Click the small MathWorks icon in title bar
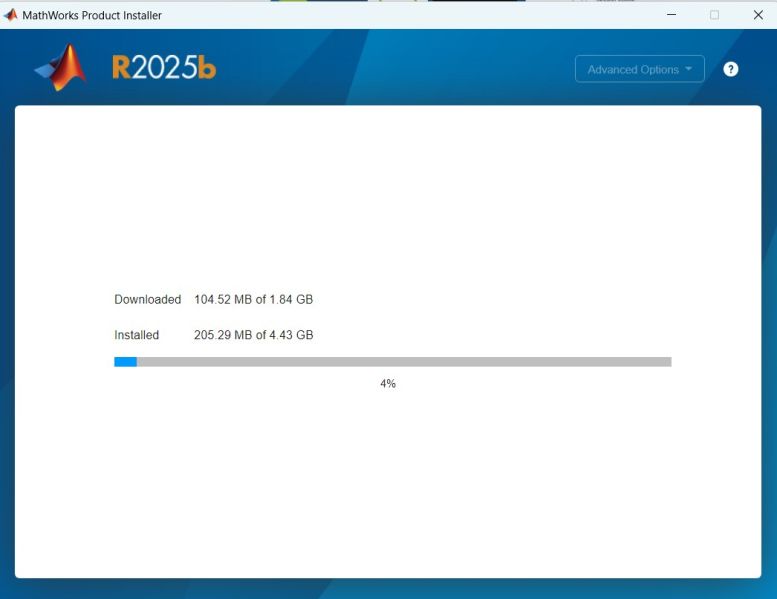This screenshot has height=599, width=777. (11, 15)
